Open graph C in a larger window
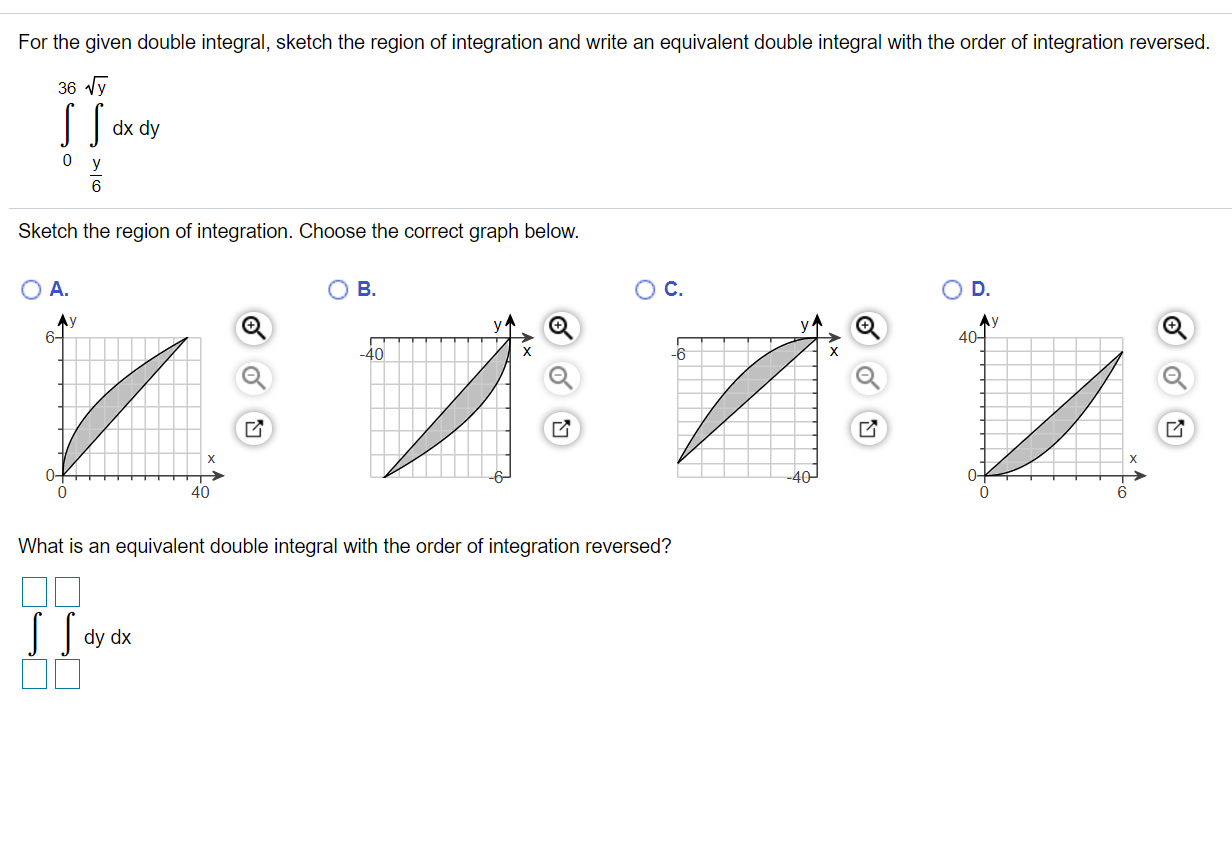The image size is (1232, 841). tap(868, 428)
